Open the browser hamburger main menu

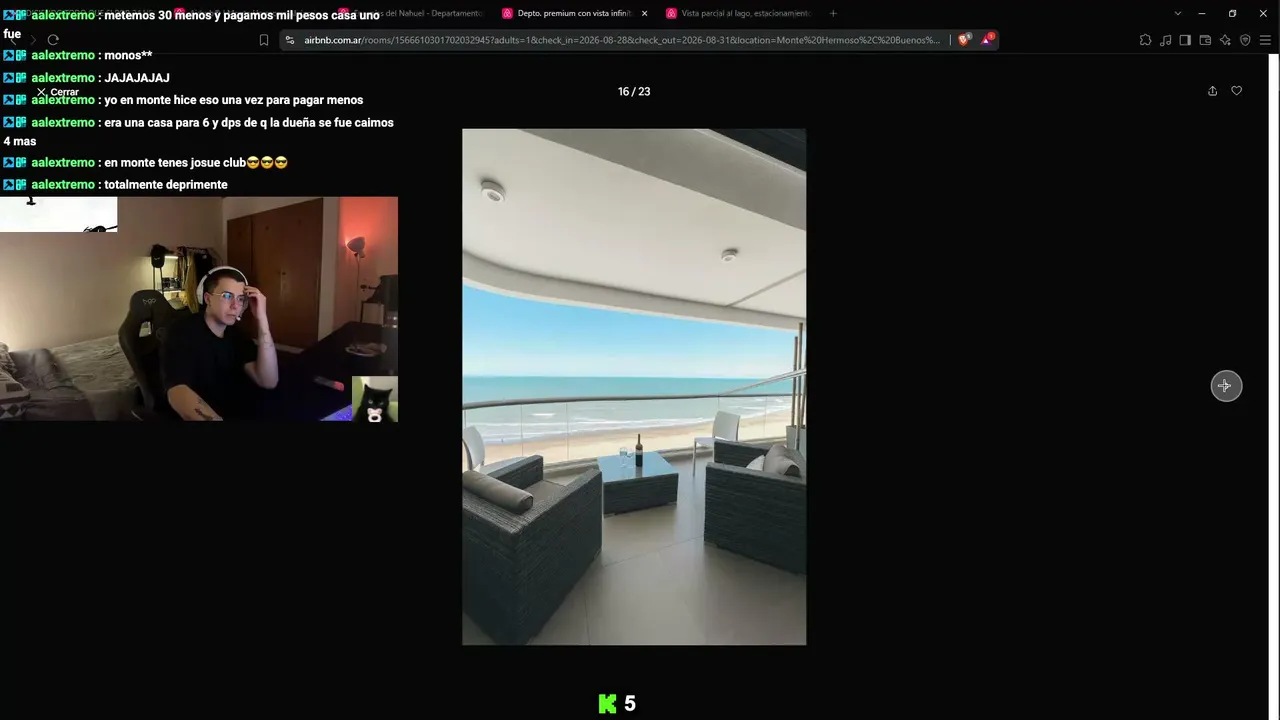click(1266, 40)
